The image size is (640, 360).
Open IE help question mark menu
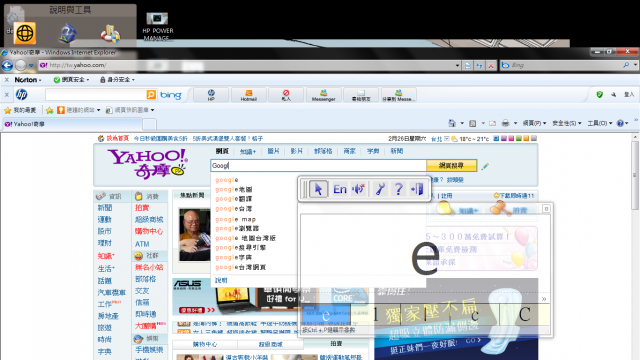[x=622, y=123]
